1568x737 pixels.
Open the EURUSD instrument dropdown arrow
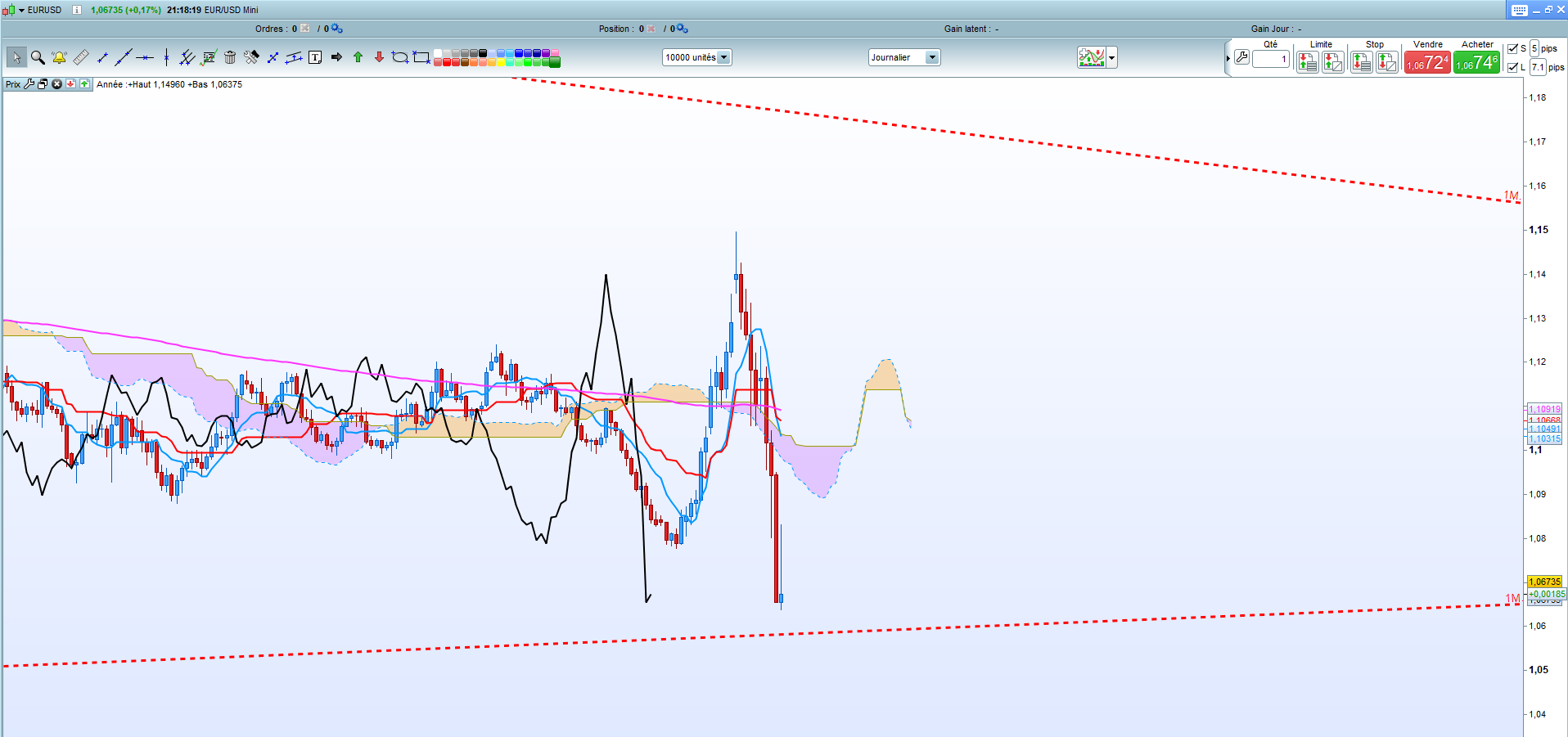[21, 10]
